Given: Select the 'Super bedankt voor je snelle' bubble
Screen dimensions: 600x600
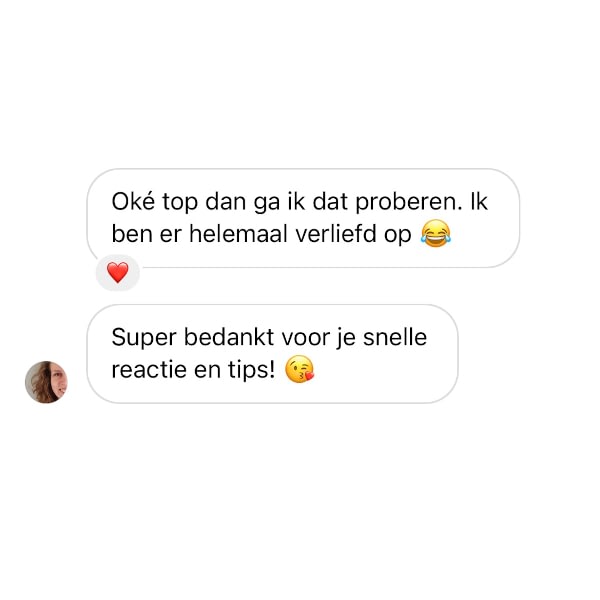Looking at the screenshot, I should (x=272, y=354).
